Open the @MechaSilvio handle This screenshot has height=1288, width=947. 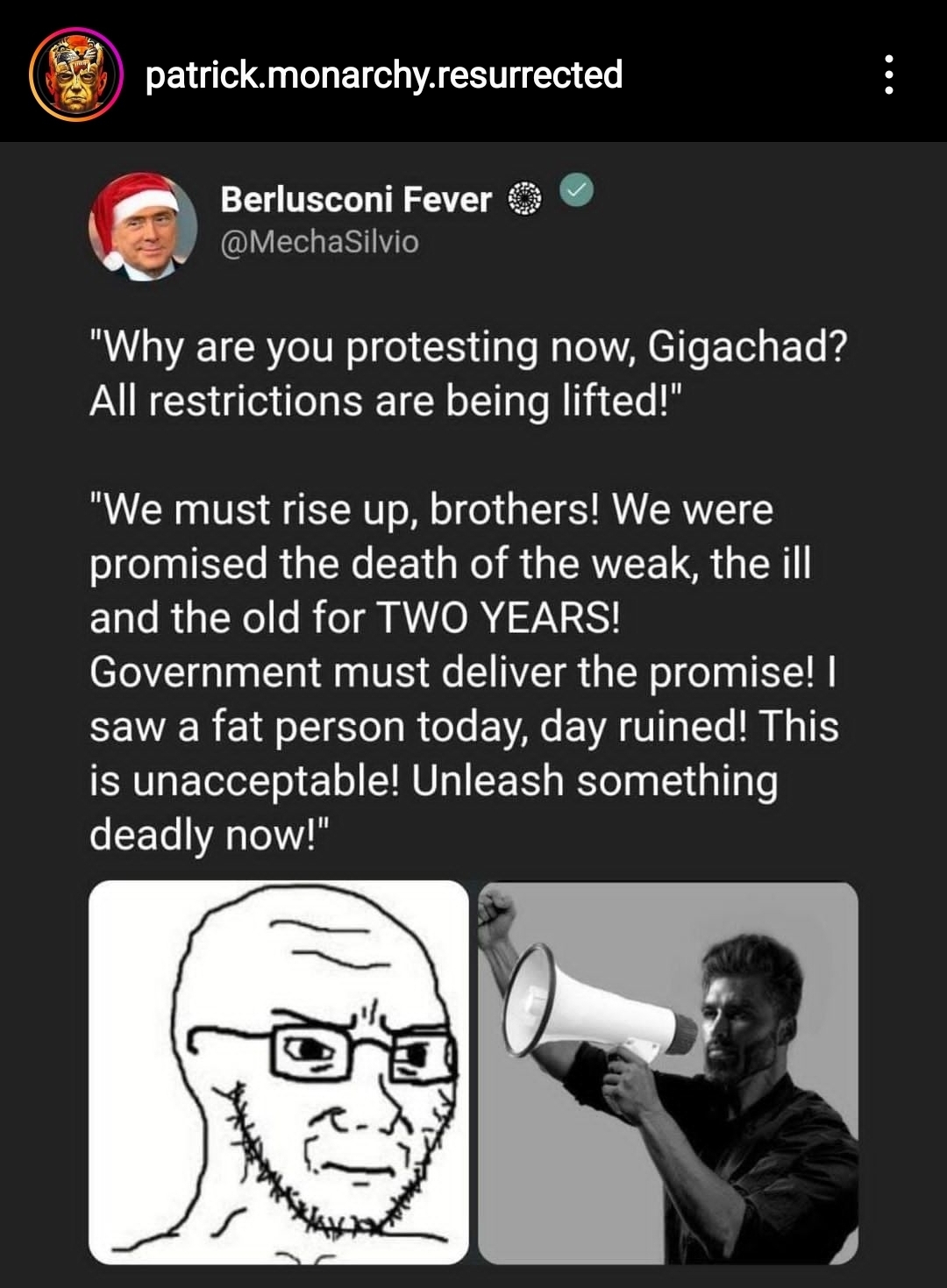[319, 241]
